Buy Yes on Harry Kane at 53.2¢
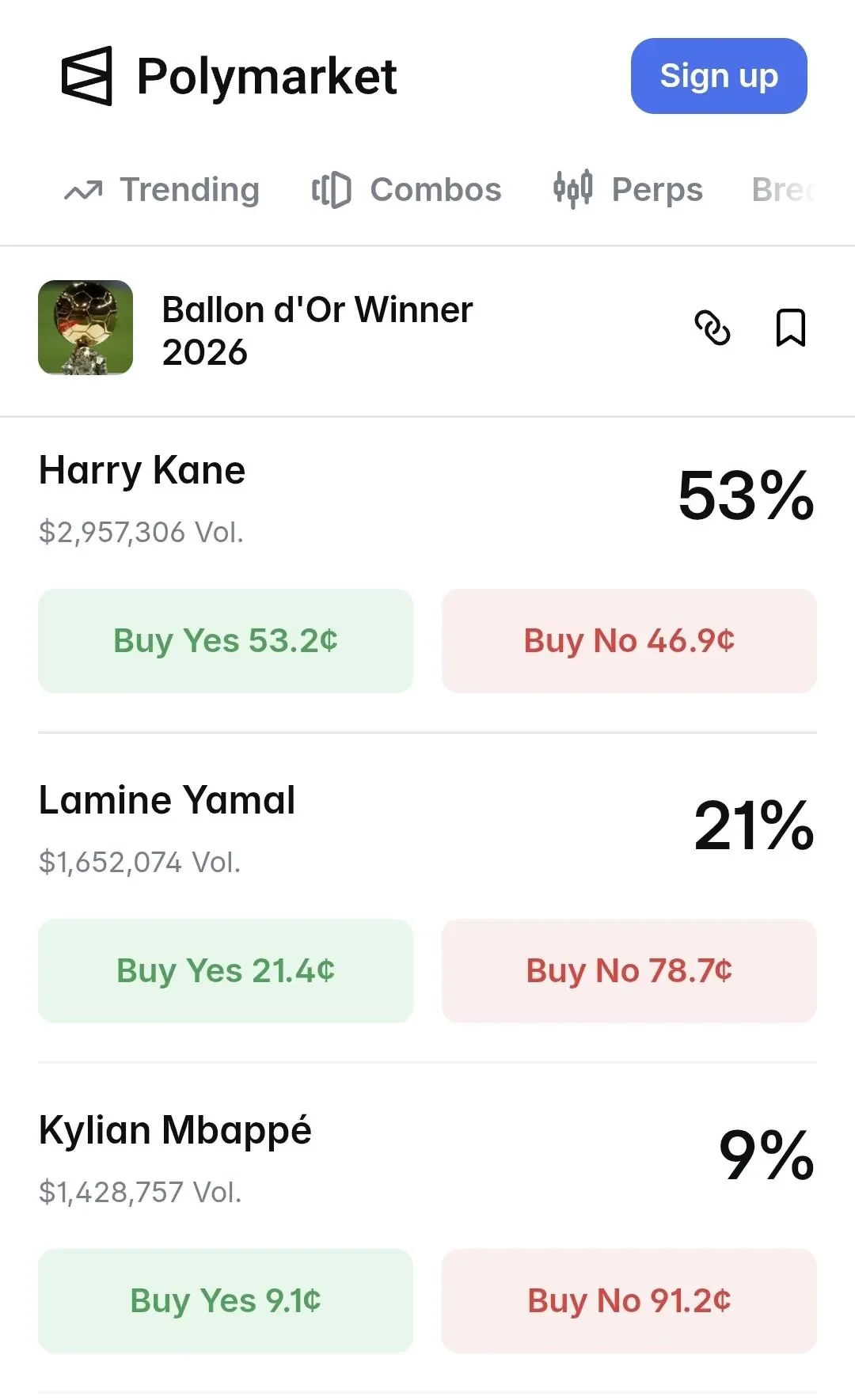 (x=226, y=641)
